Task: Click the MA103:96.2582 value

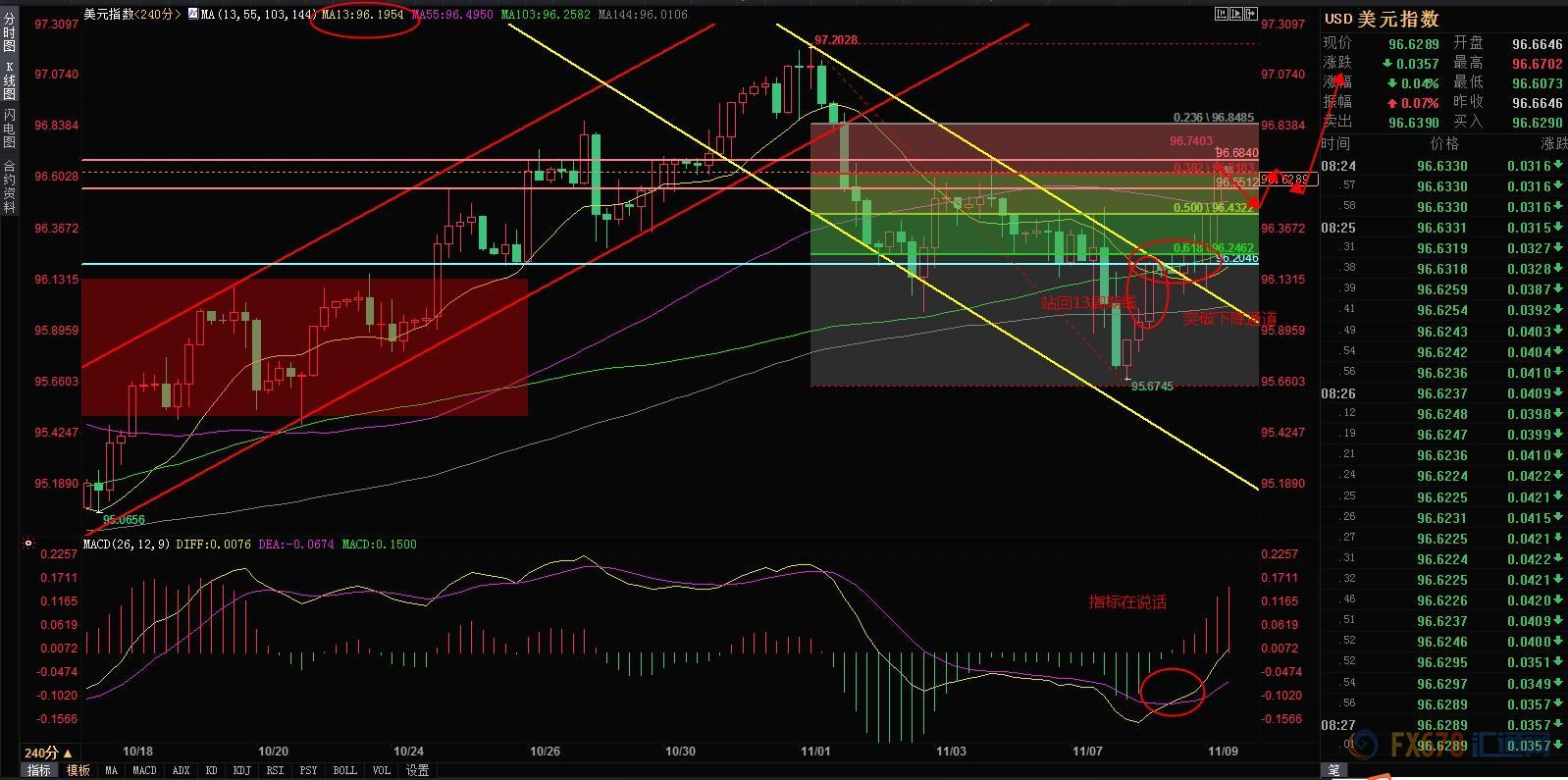Action: pyautogui.click(x=546, y=15)
